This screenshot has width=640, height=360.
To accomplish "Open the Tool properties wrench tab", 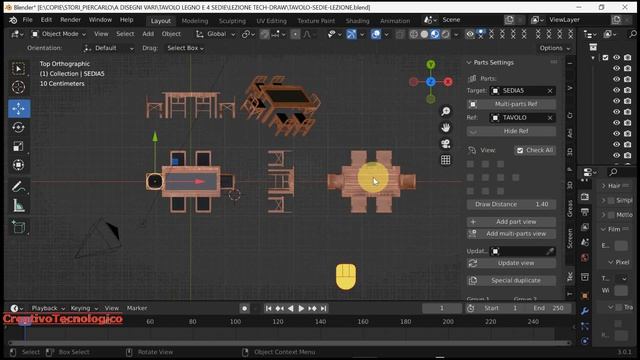I will 584,311.
